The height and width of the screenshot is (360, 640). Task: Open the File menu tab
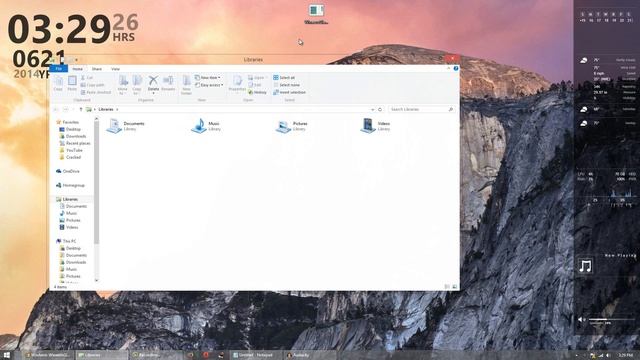pos(59,69)
